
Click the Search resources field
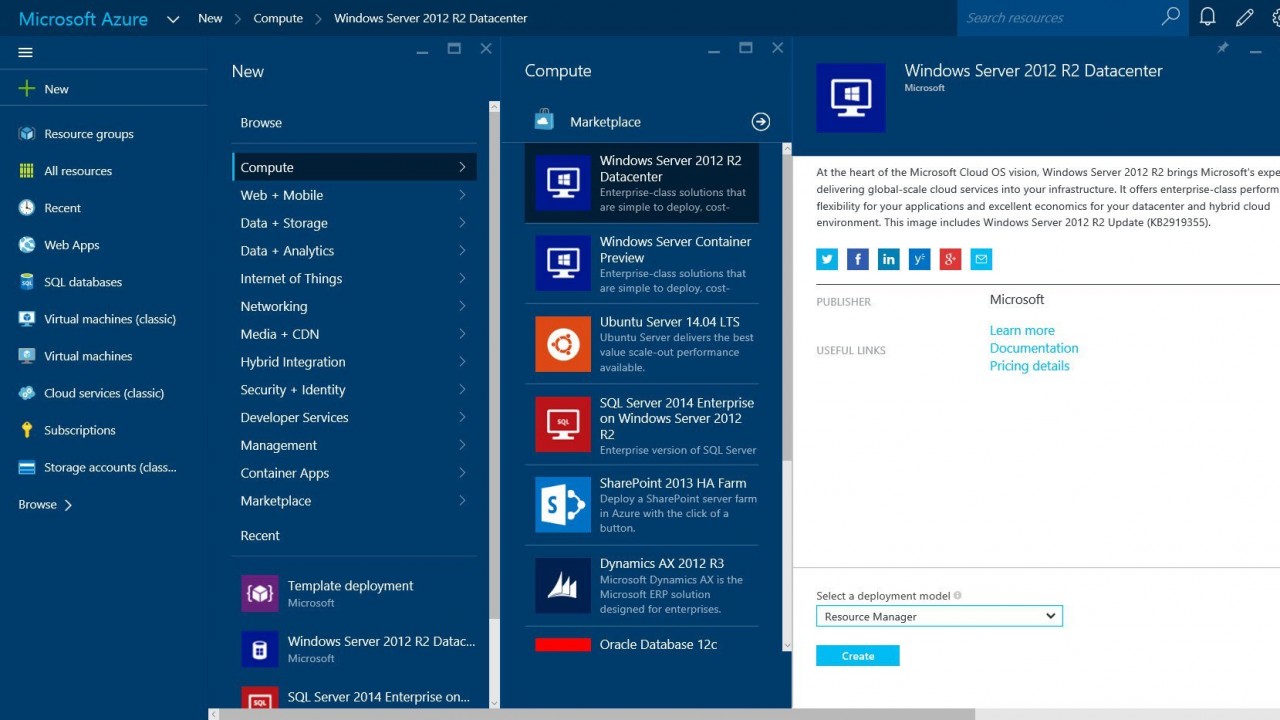point(1060,17)
